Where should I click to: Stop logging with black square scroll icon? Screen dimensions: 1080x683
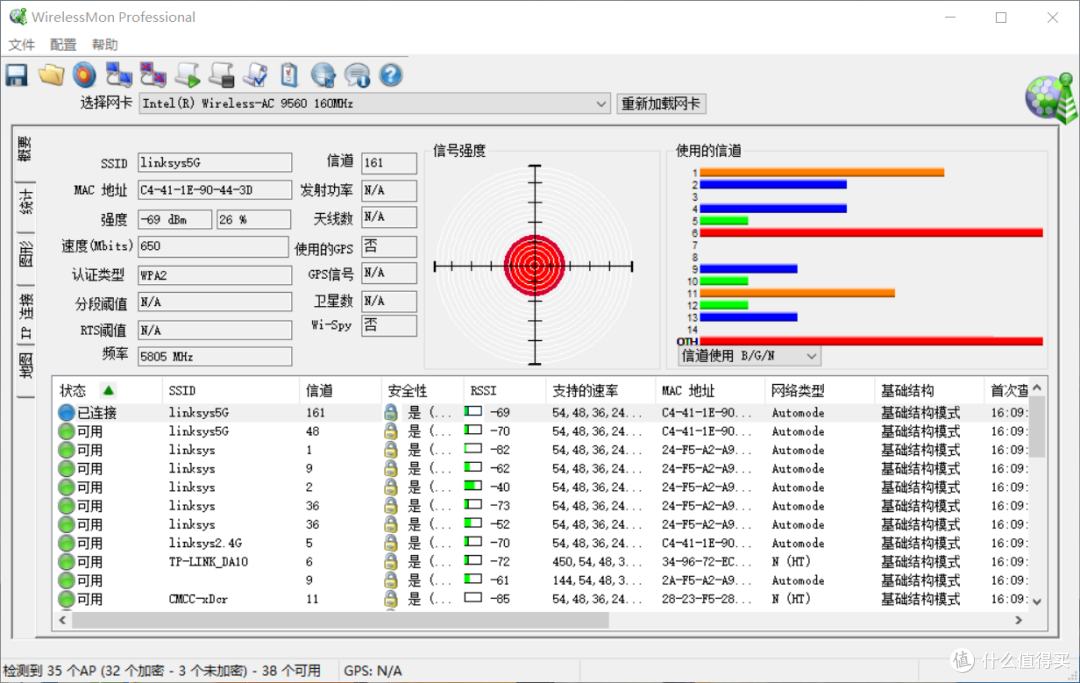point(221,75)
